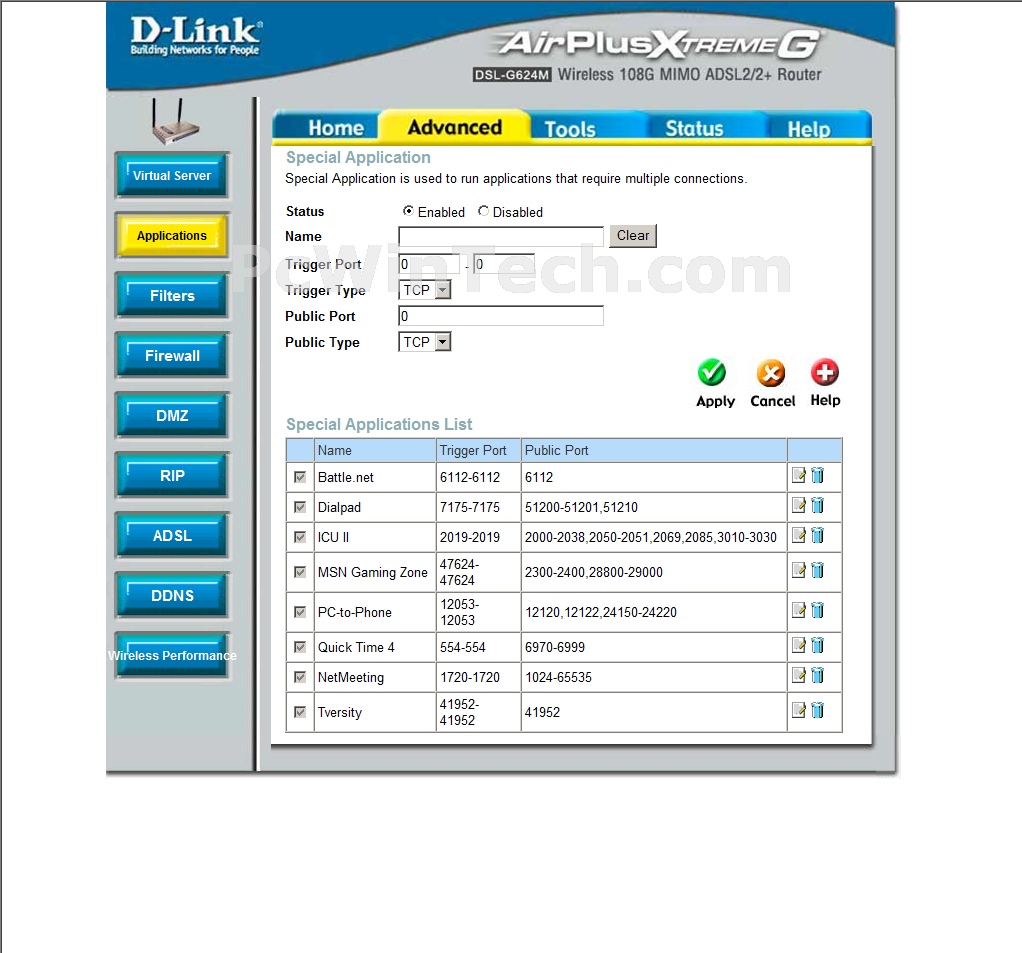Open the DMZ settings

(172, 415)
